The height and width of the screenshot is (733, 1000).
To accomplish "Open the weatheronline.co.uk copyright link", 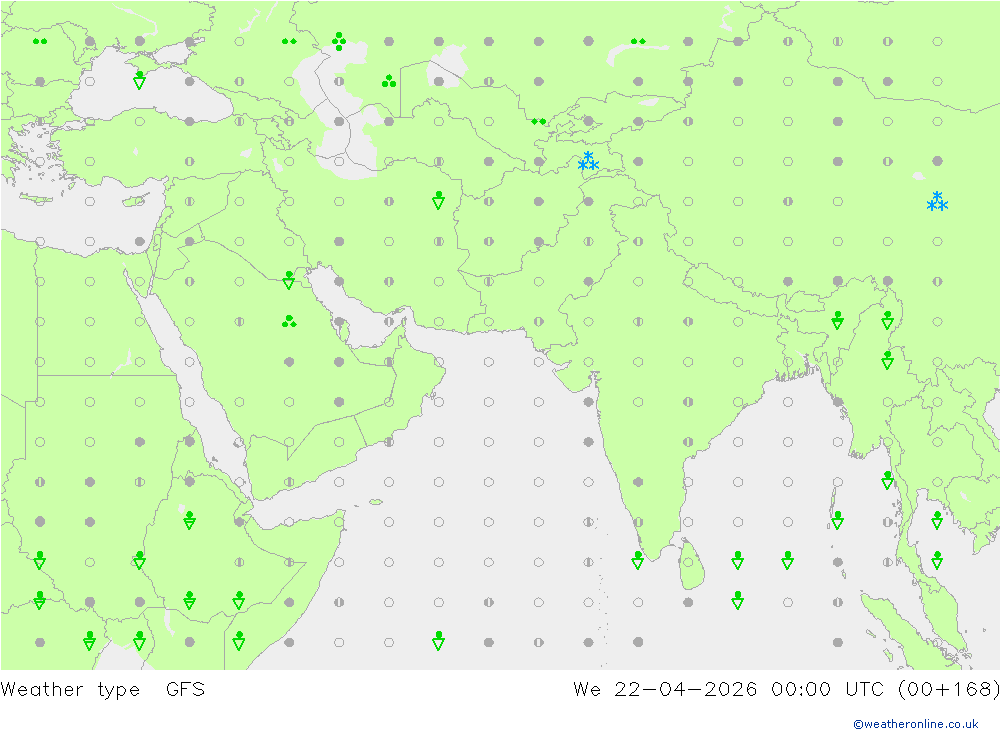I will pos(916,723).
